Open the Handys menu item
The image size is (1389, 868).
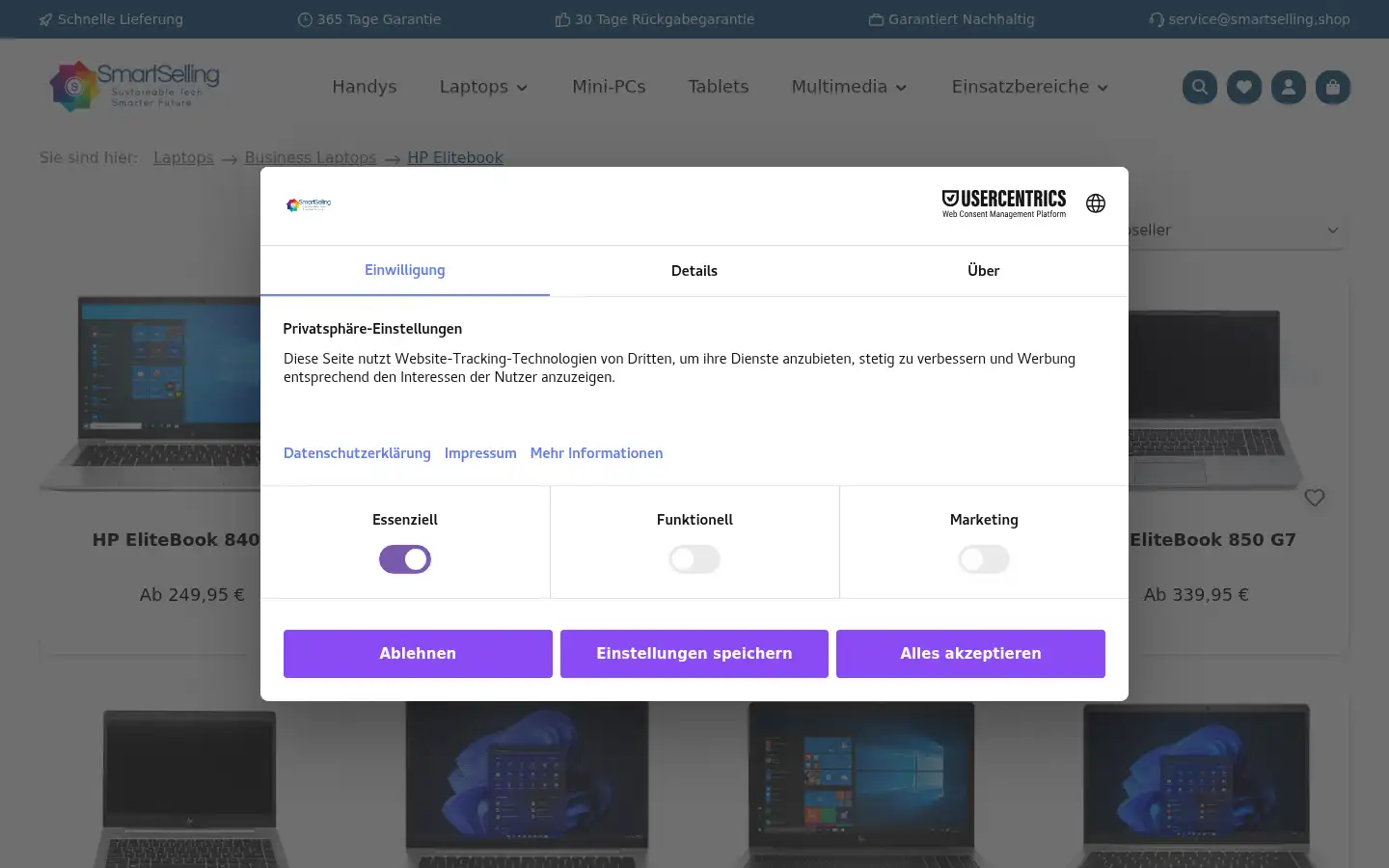tap(365, 87)
